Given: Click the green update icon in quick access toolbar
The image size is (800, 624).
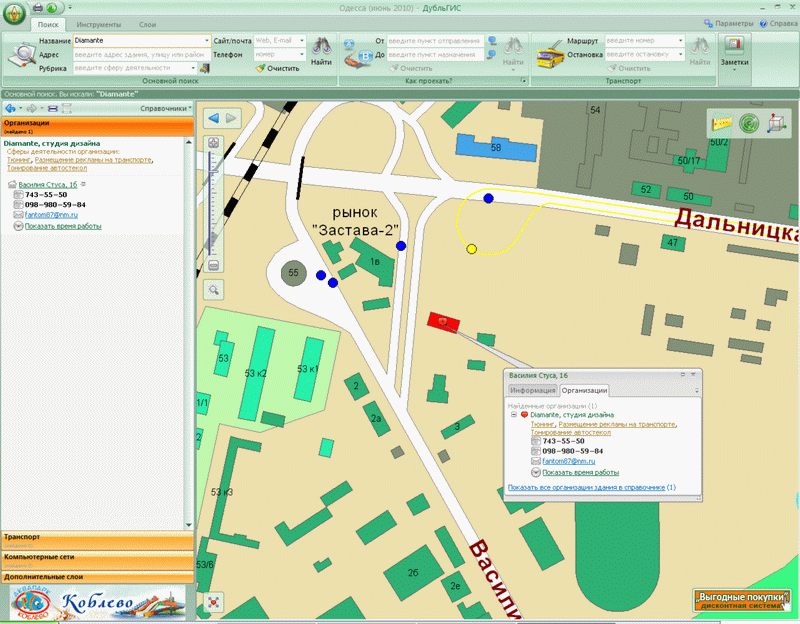Looking at the screenshot, I should [x=52, y=8].
